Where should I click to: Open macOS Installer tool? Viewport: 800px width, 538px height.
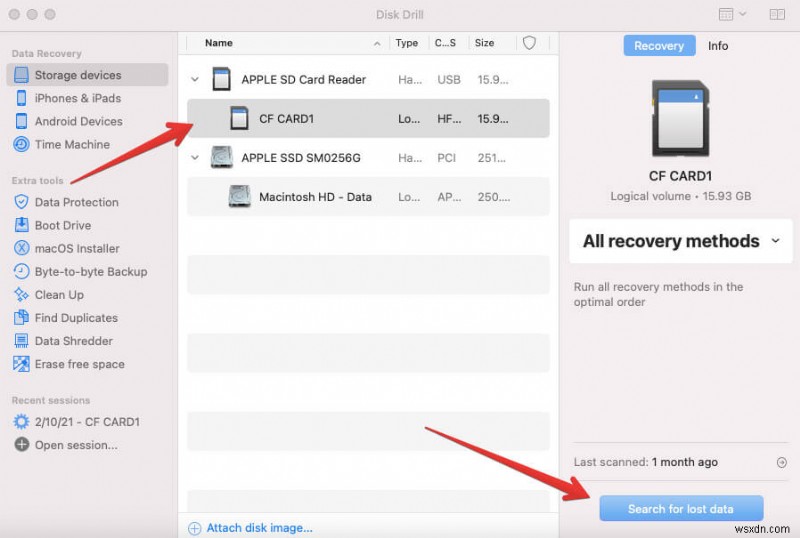[x=77, y=249]
